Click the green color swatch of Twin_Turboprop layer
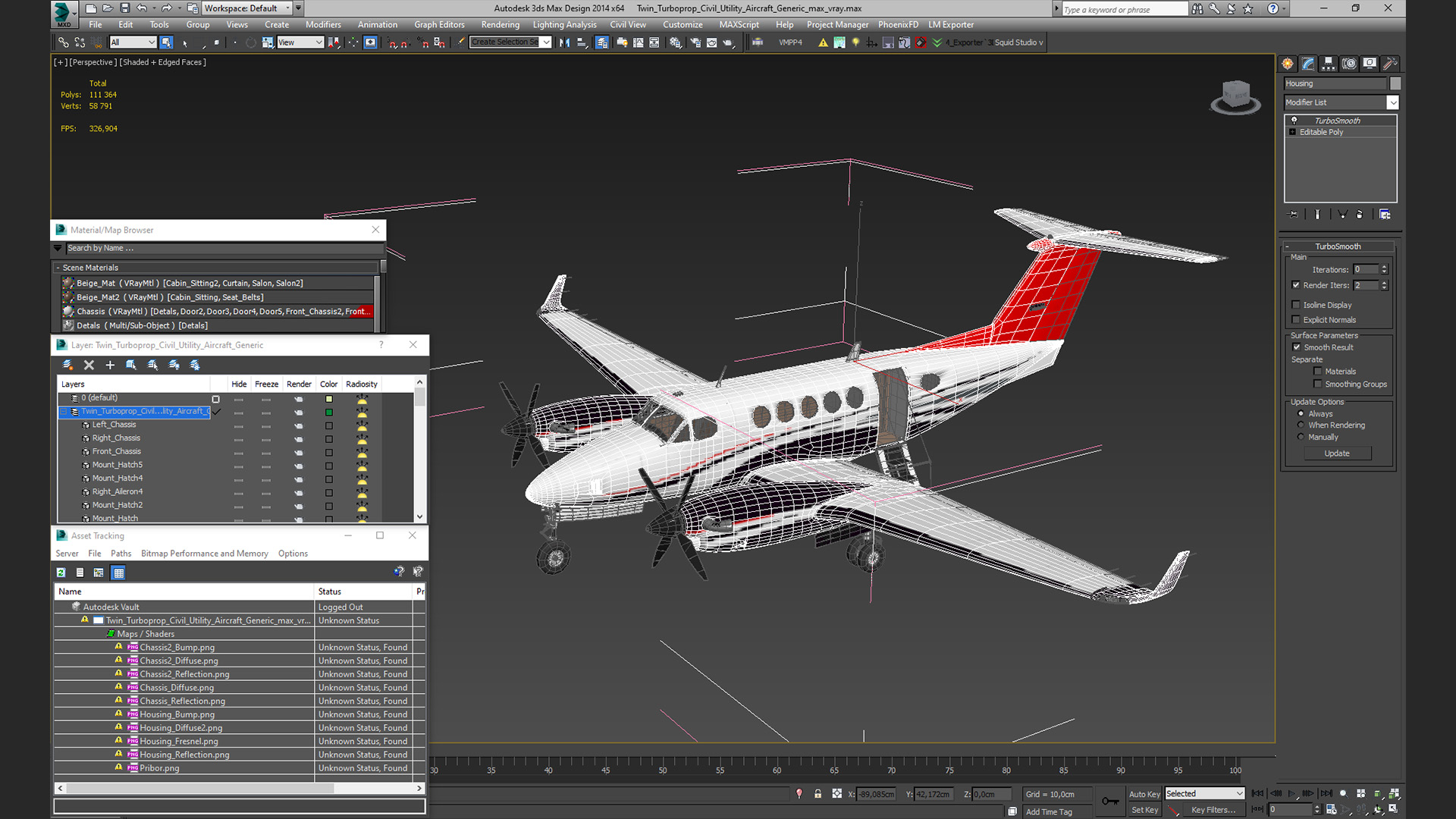This screenshot has width=1456, height=819. [329, 413]
